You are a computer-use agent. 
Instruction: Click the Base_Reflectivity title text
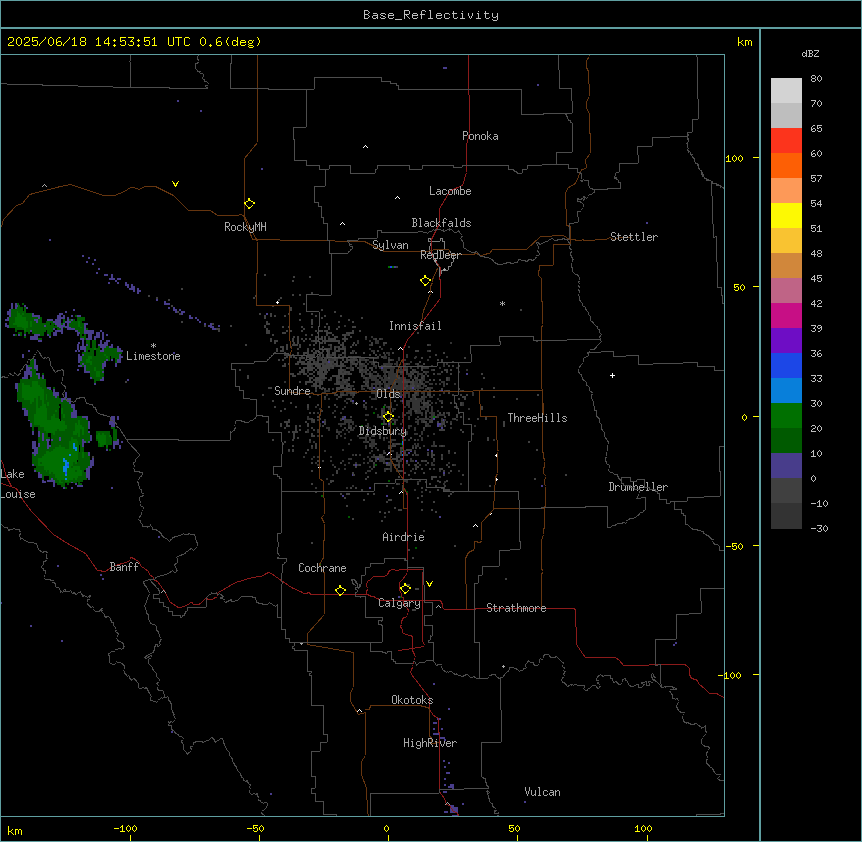tap(431, 15)
